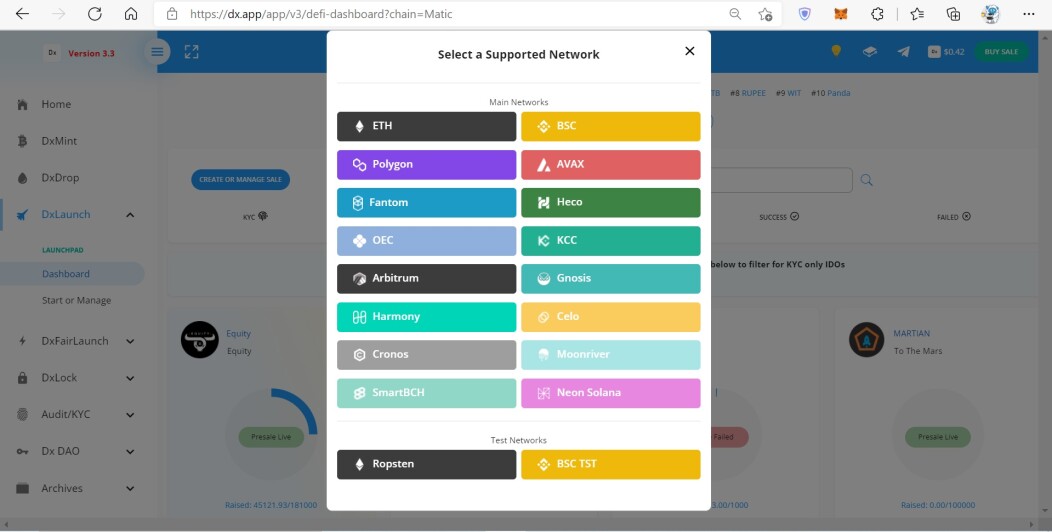The image size is (1052, 532).
Task: Open DxMint in the sidebar
Action: 59,141
